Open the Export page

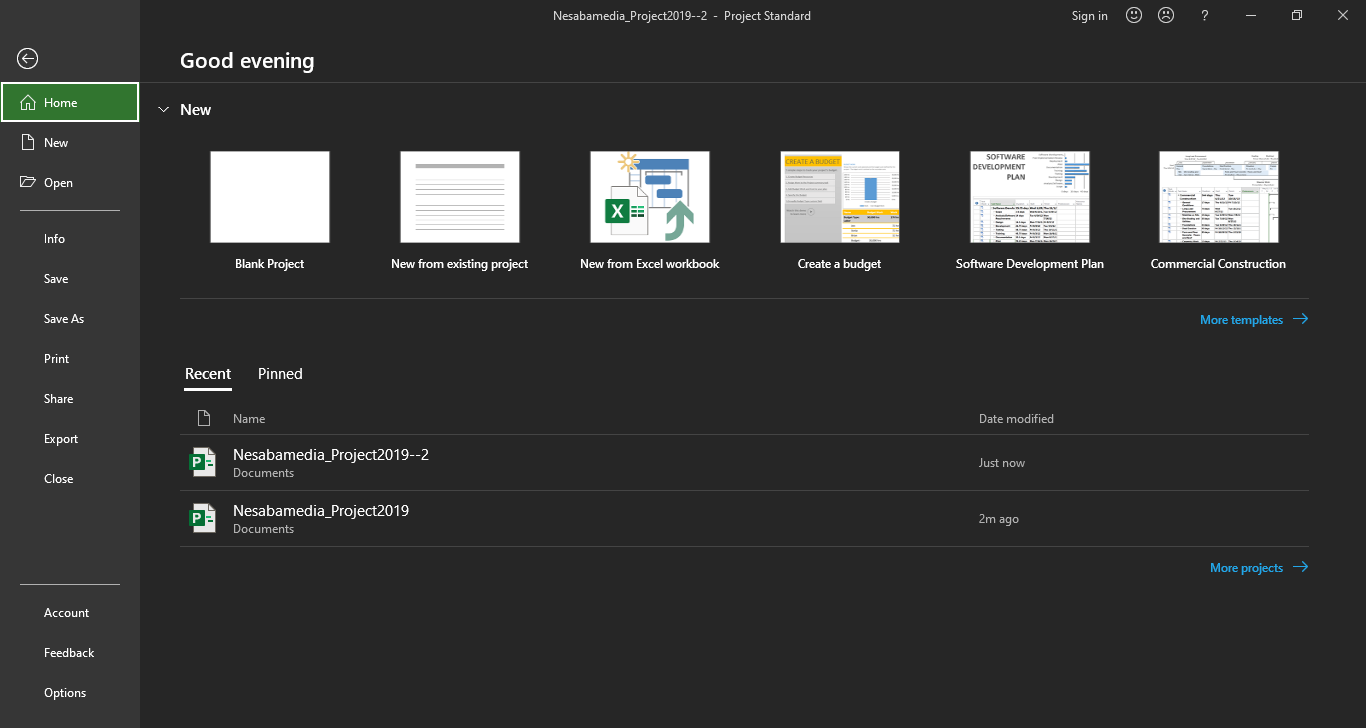click(x=61, y=439)
